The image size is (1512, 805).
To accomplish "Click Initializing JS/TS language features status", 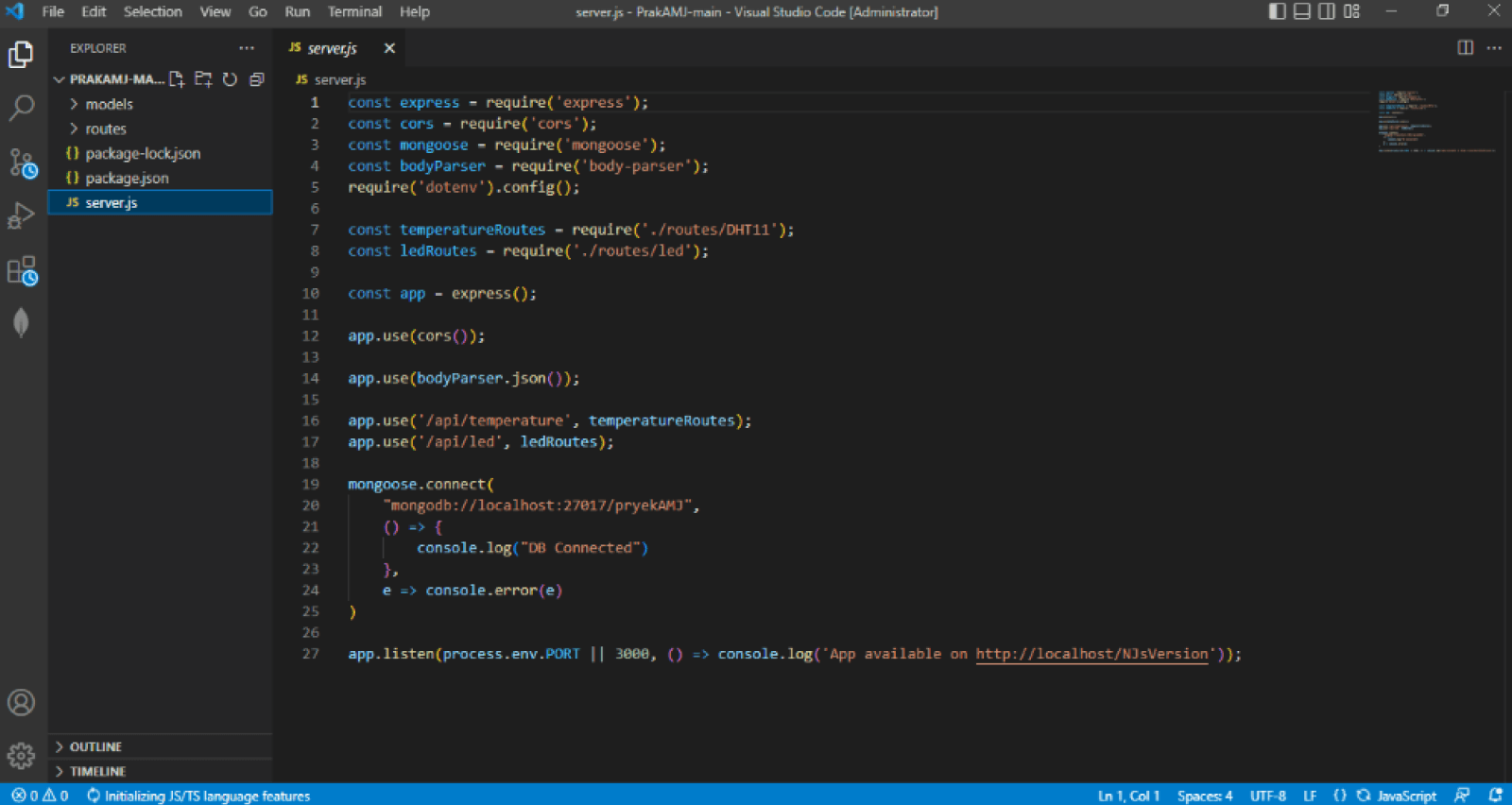I will tap(198, 796).
